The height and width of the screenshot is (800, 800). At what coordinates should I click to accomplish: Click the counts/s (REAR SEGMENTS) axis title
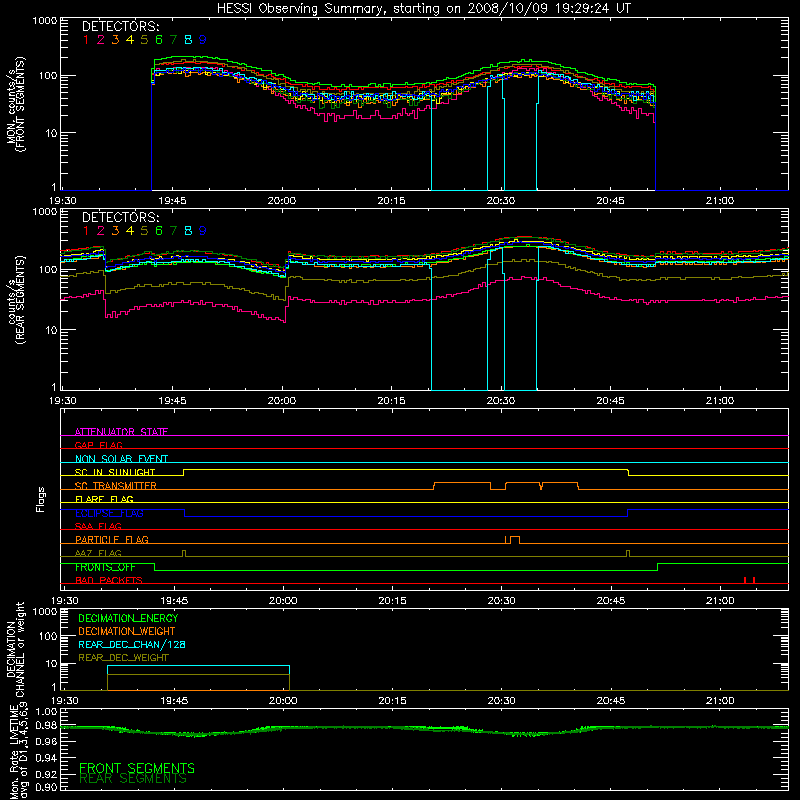click(x=16, y=300)
